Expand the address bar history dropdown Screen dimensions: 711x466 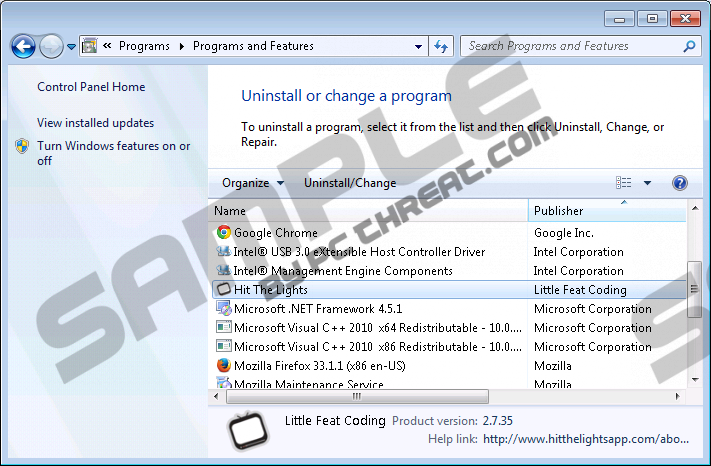[x=418, y=46]
